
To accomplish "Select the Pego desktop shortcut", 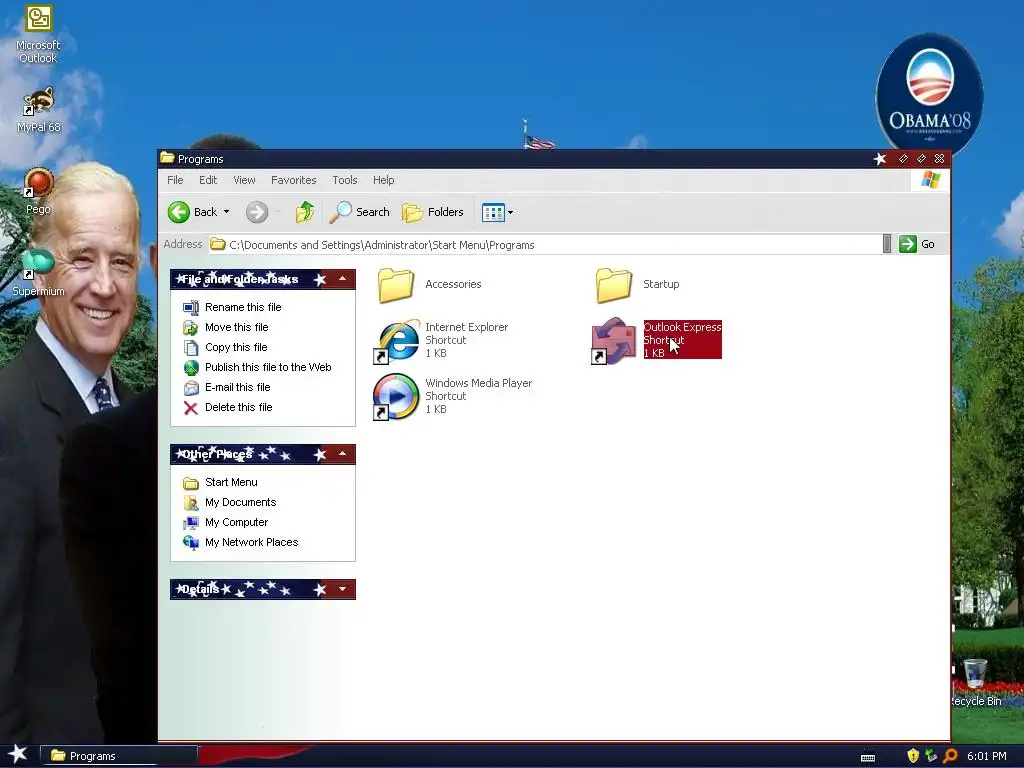I will tap(38, 191).
